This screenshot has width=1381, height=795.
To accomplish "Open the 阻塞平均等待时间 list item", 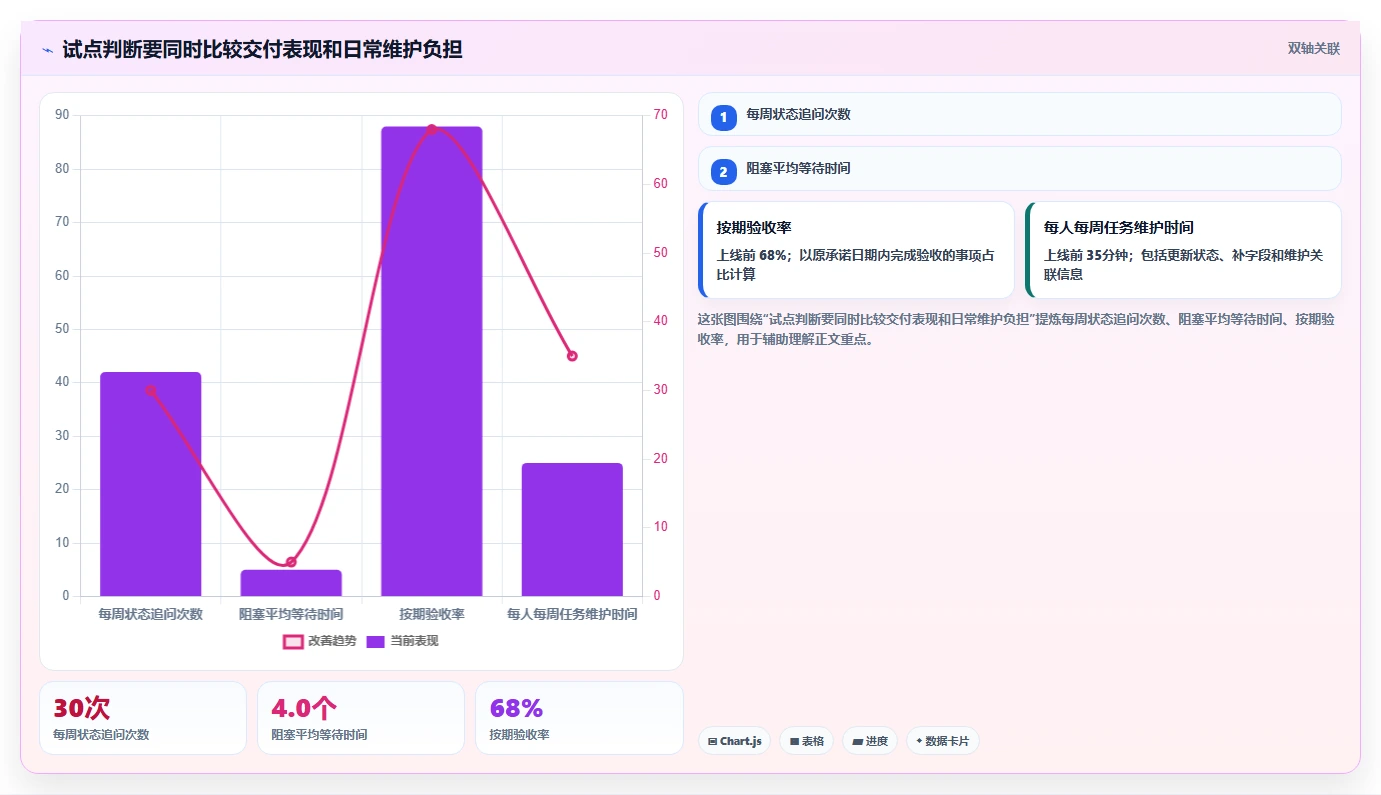I will coord(1019,169).
